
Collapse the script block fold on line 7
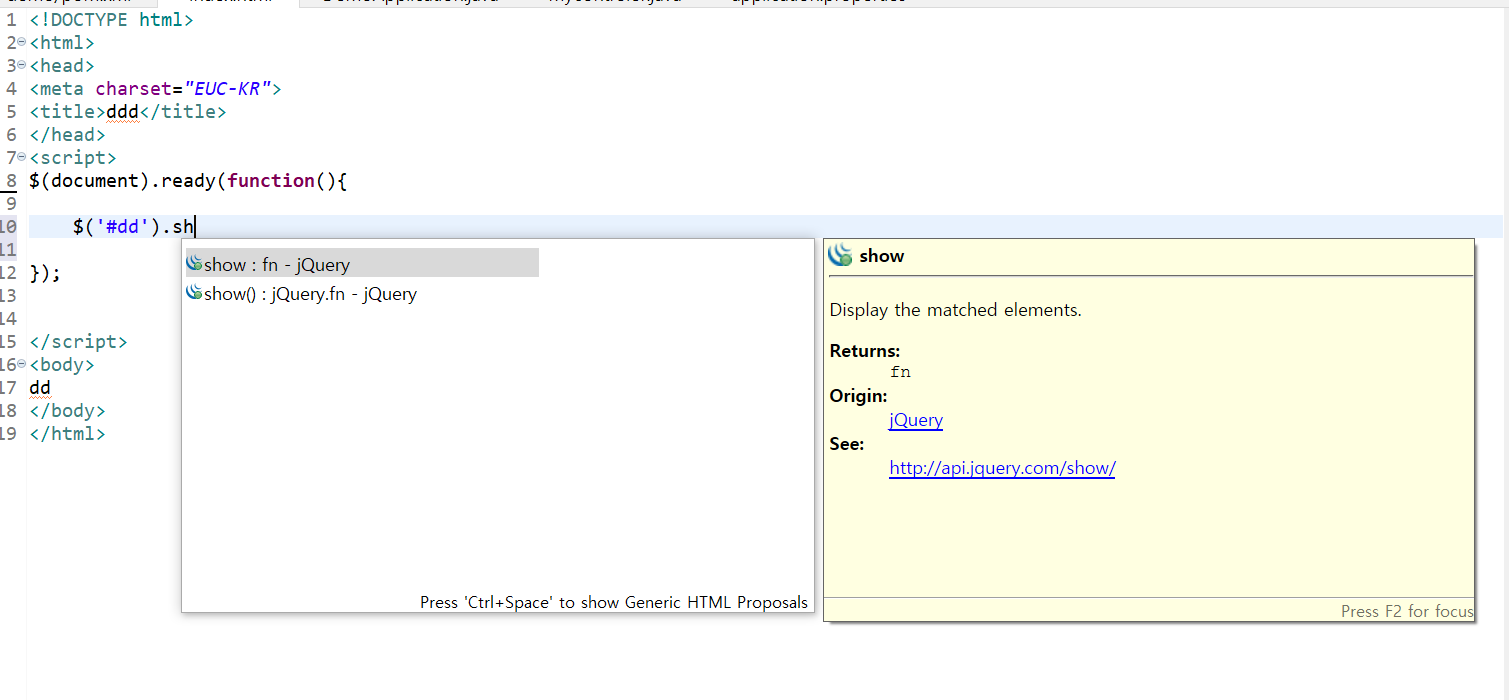click(22, 157)
